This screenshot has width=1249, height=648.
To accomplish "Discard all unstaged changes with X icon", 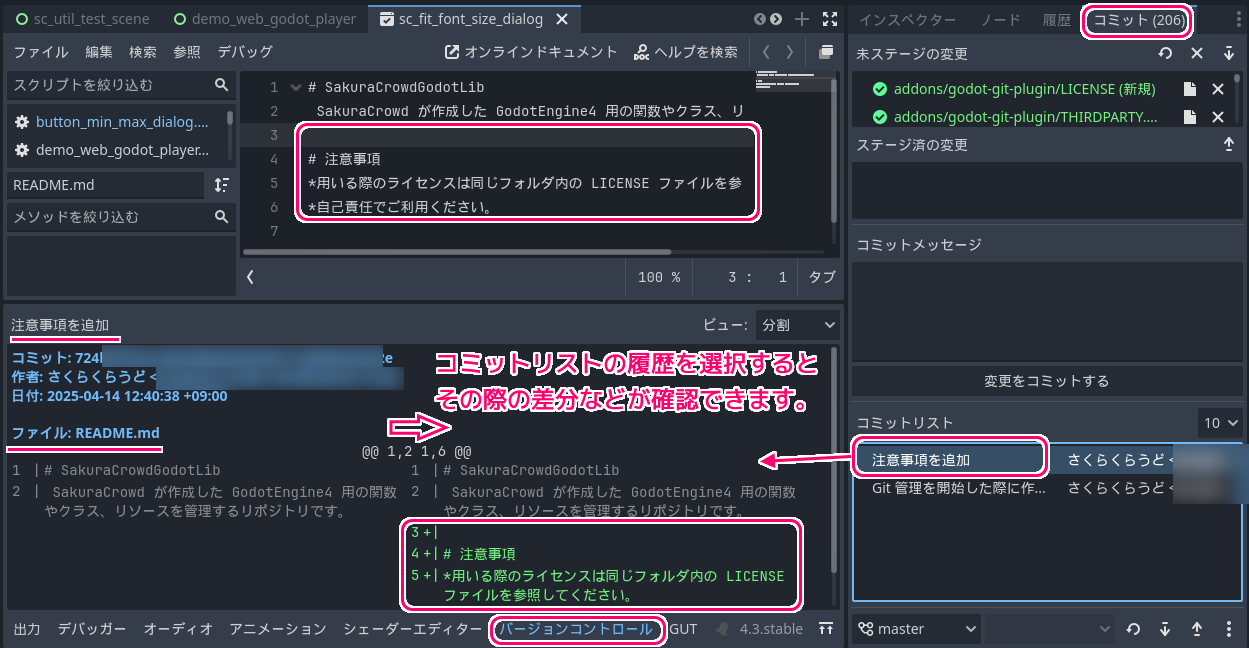I will (1197, 54).
